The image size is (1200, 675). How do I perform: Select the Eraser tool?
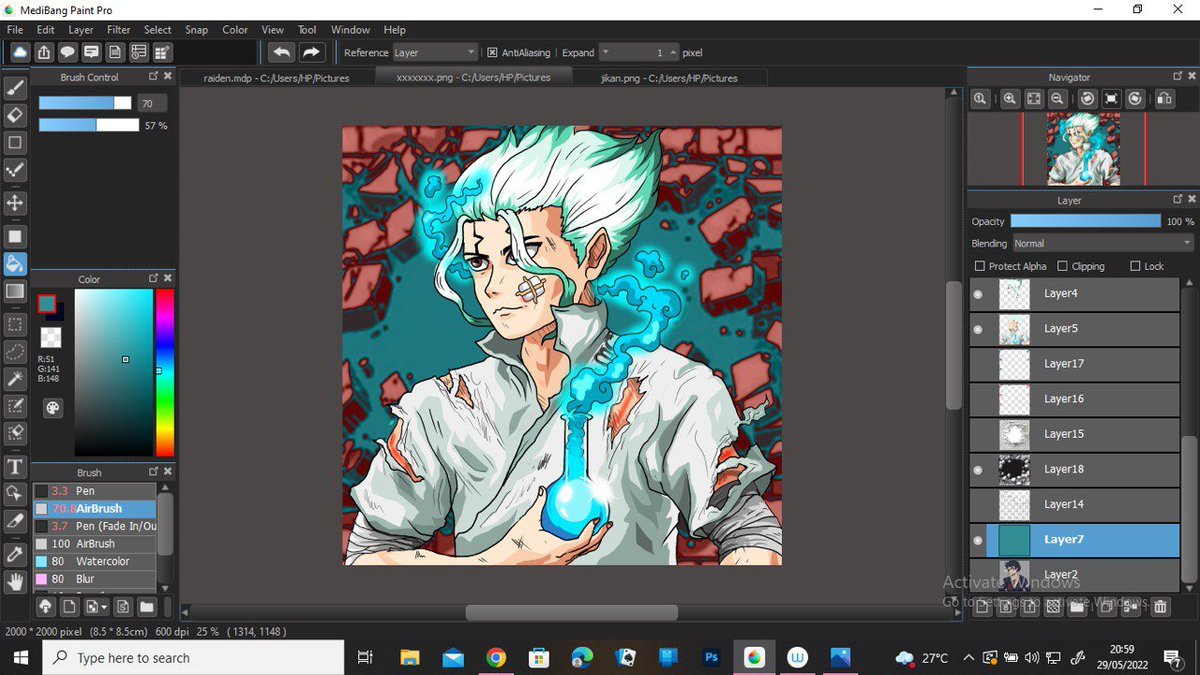(x=15, y=115)
